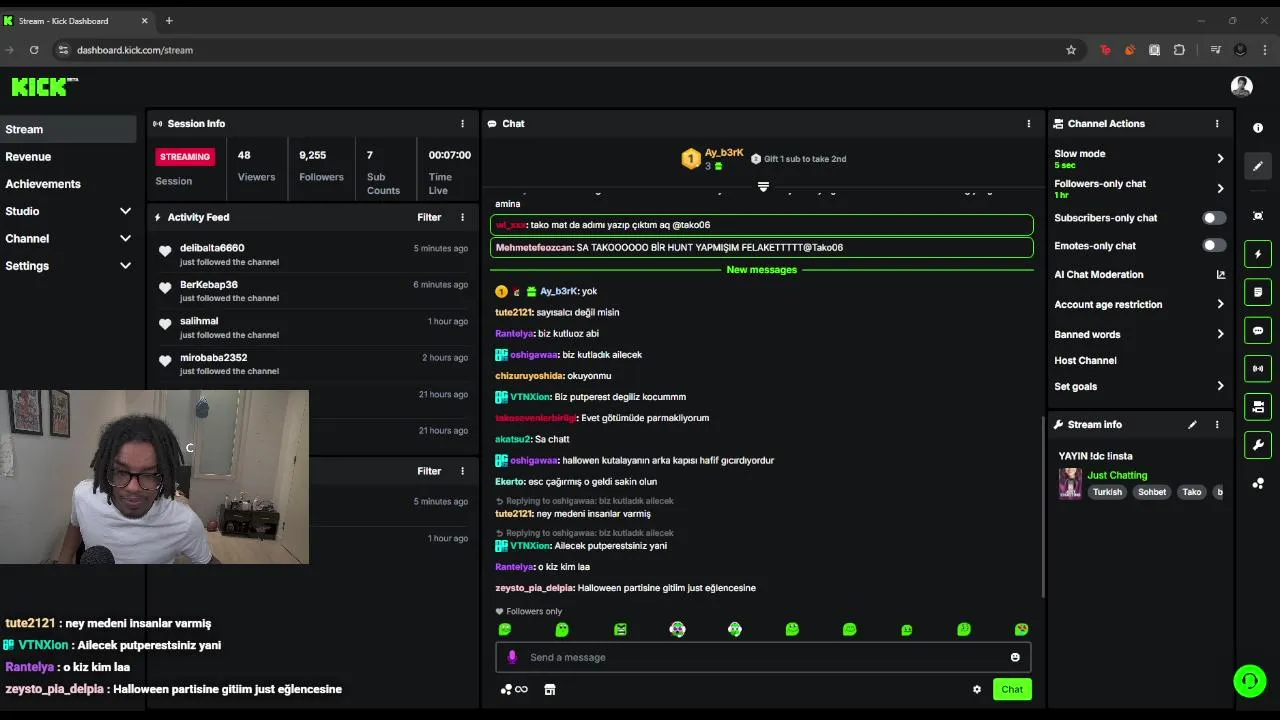The image size is (1280, 720).
Task: Click the angry square-face emote in quick emote row
Action: pyautogui.click(x=620, y=630)
